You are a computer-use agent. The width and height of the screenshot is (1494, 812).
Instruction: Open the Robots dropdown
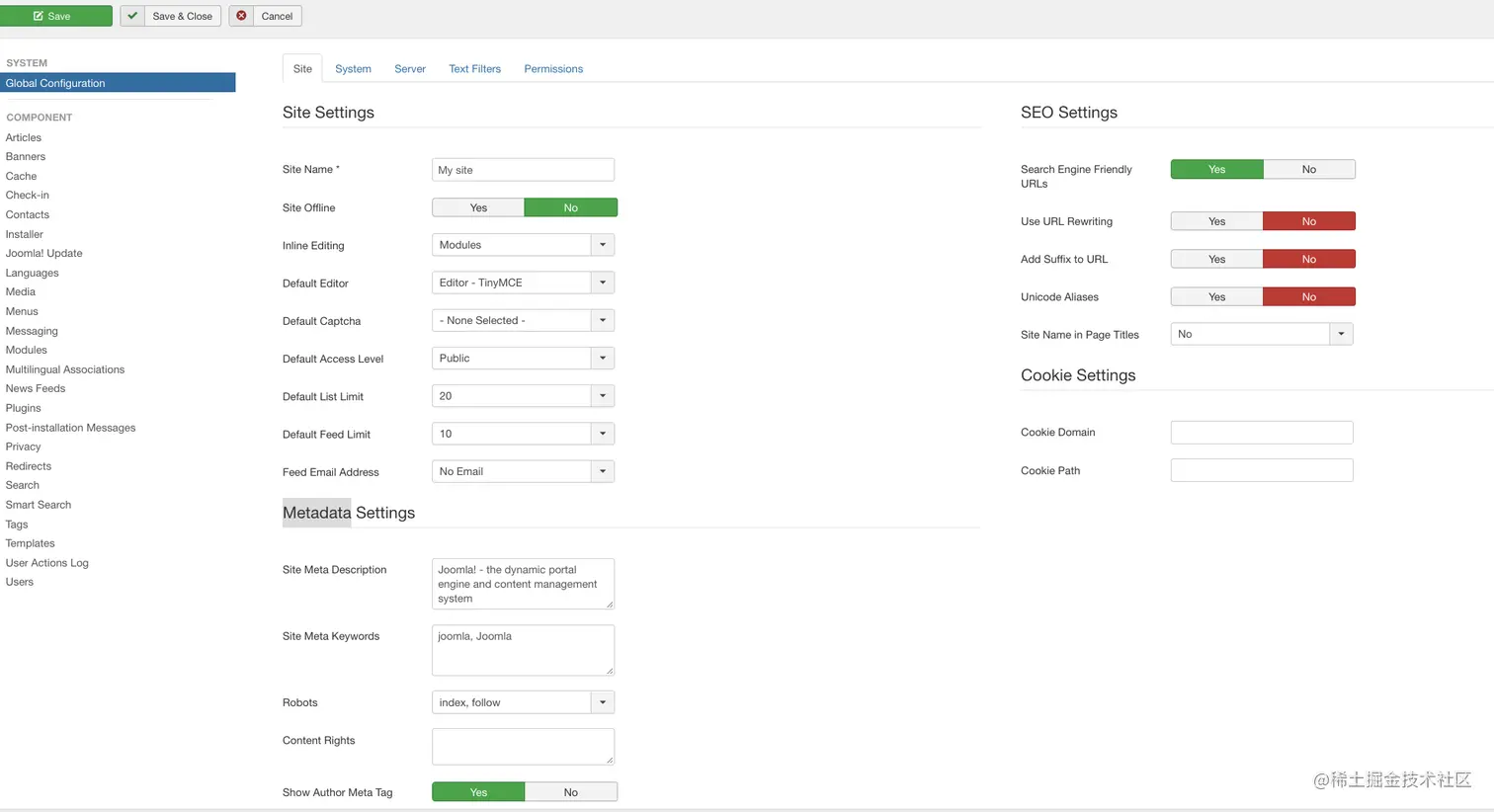coord(523,702)
